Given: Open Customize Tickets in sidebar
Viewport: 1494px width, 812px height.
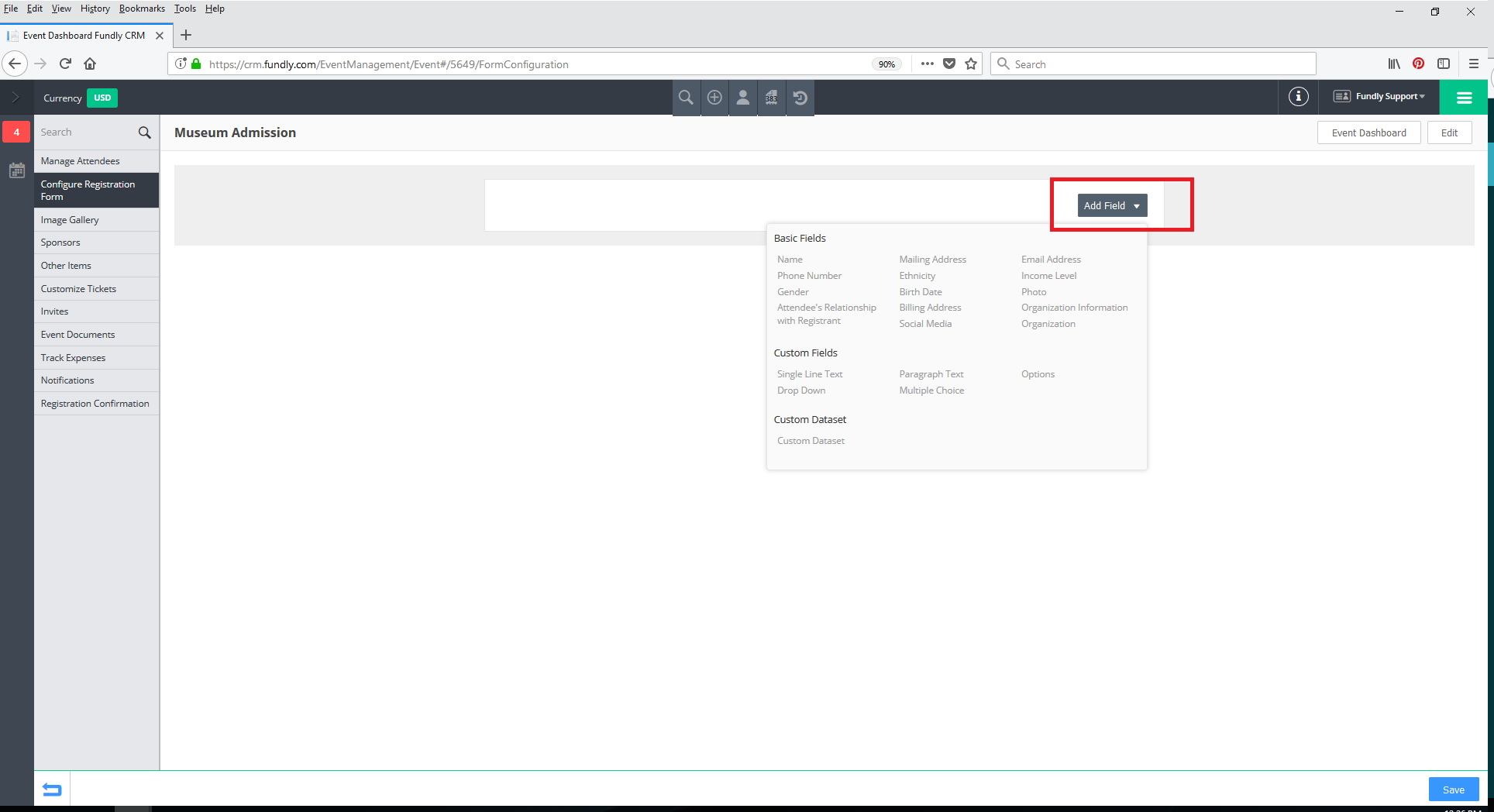Looking at the screenshot, I should (x=96, y=289).
